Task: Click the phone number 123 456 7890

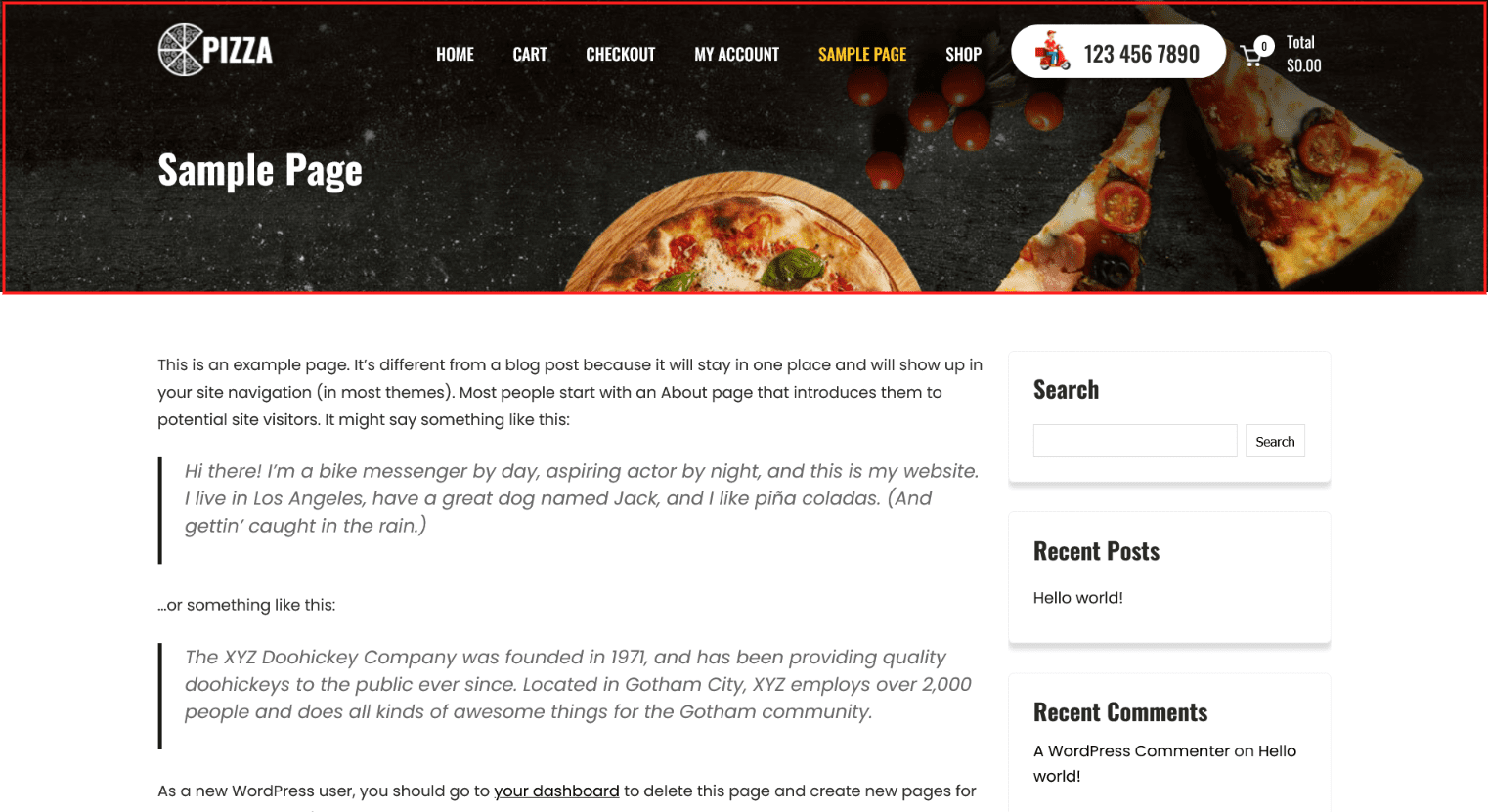Action: (1141, 54)
